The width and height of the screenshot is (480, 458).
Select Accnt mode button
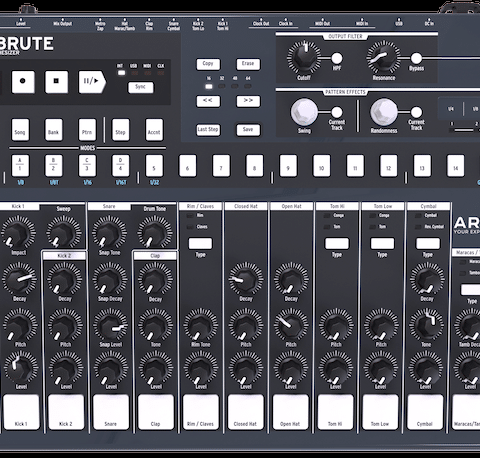tap(154, 130)
